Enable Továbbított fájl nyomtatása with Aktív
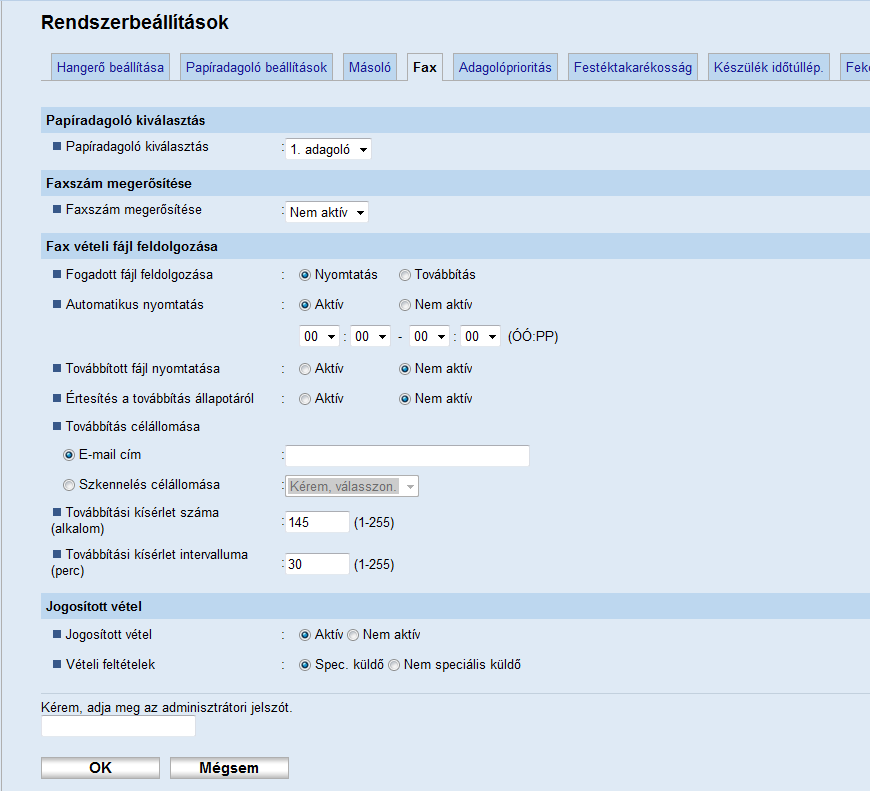This screenshot has height=791, width=870. (305, 369)
